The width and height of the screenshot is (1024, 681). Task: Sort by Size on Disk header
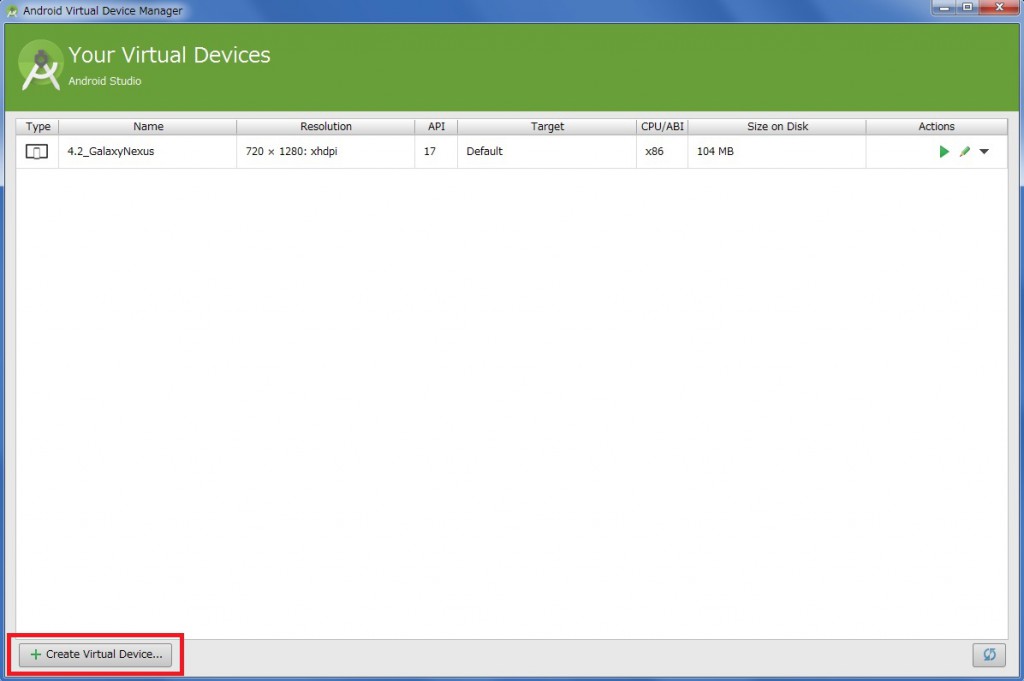(777, 127)
